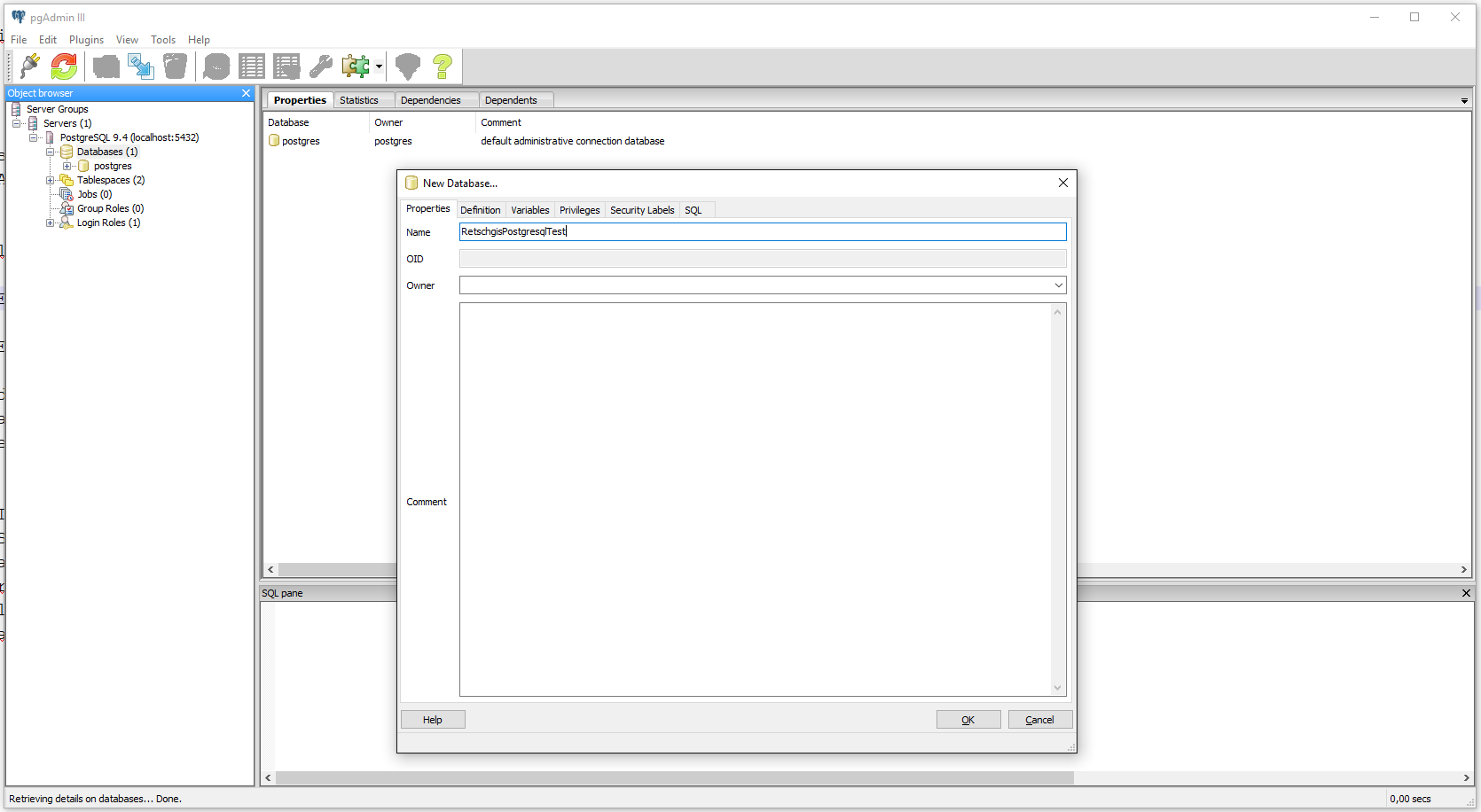Open the Plugins dropdown arrow in toolbar
Image resolution: width=1481 pixels, height=812 pixels.
coord(379,66)
